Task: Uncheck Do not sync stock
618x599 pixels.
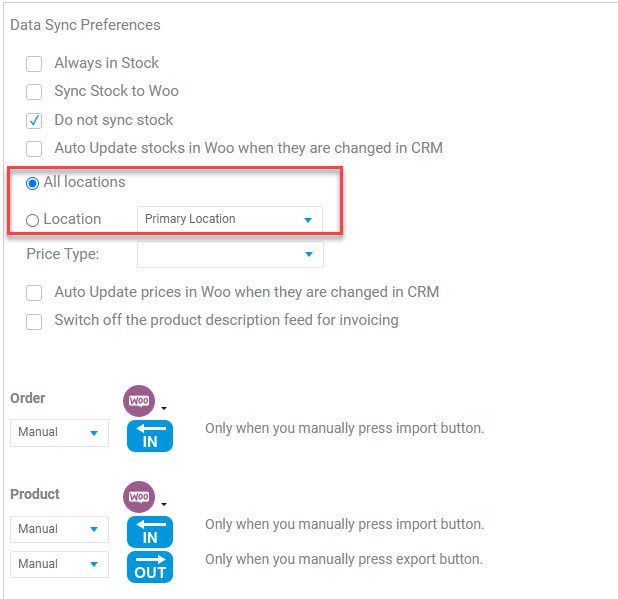Action: pyautogui.click(x=34, y=121)
